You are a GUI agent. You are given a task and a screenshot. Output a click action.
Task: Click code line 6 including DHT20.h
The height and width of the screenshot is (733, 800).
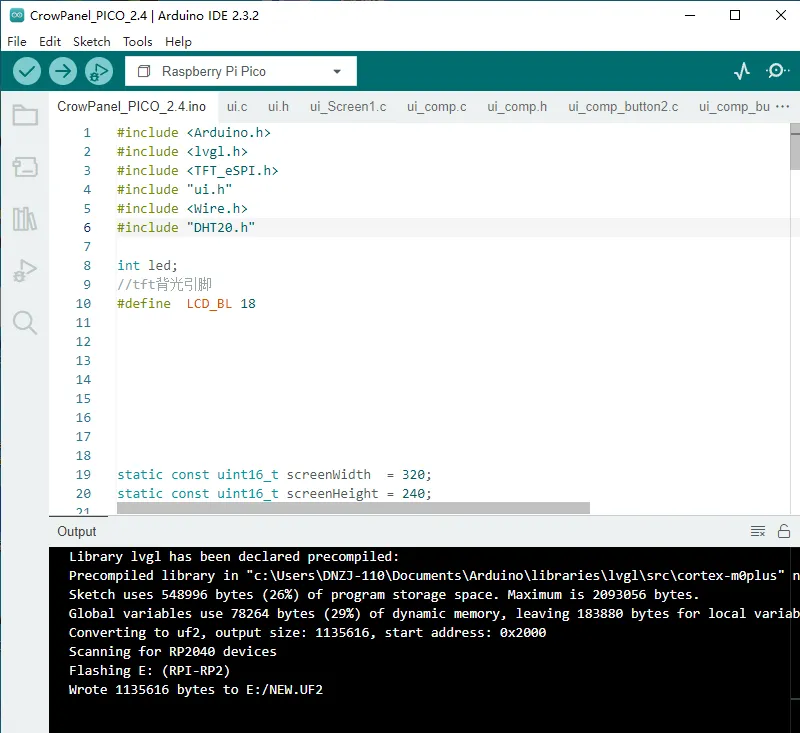pos(186,228)
